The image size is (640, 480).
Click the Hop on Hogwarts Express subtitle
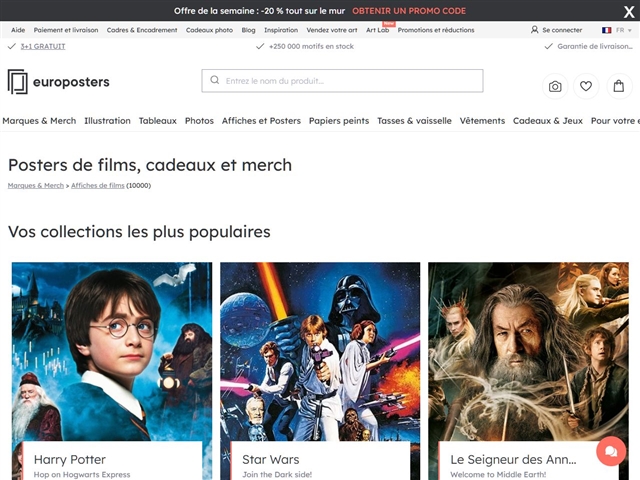(82, 474)
